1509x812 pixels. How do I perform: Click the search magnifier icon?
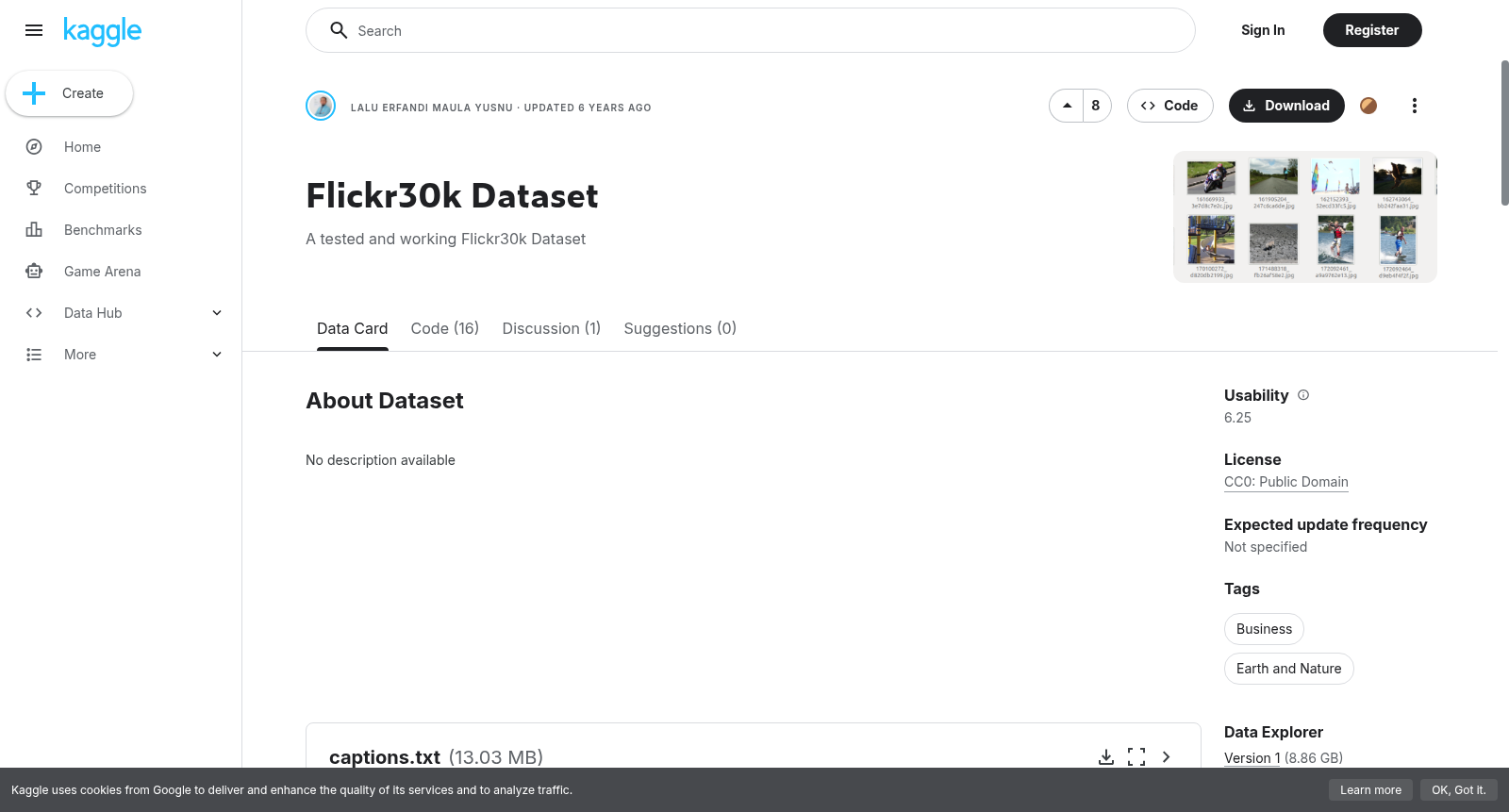pos(339,30)
